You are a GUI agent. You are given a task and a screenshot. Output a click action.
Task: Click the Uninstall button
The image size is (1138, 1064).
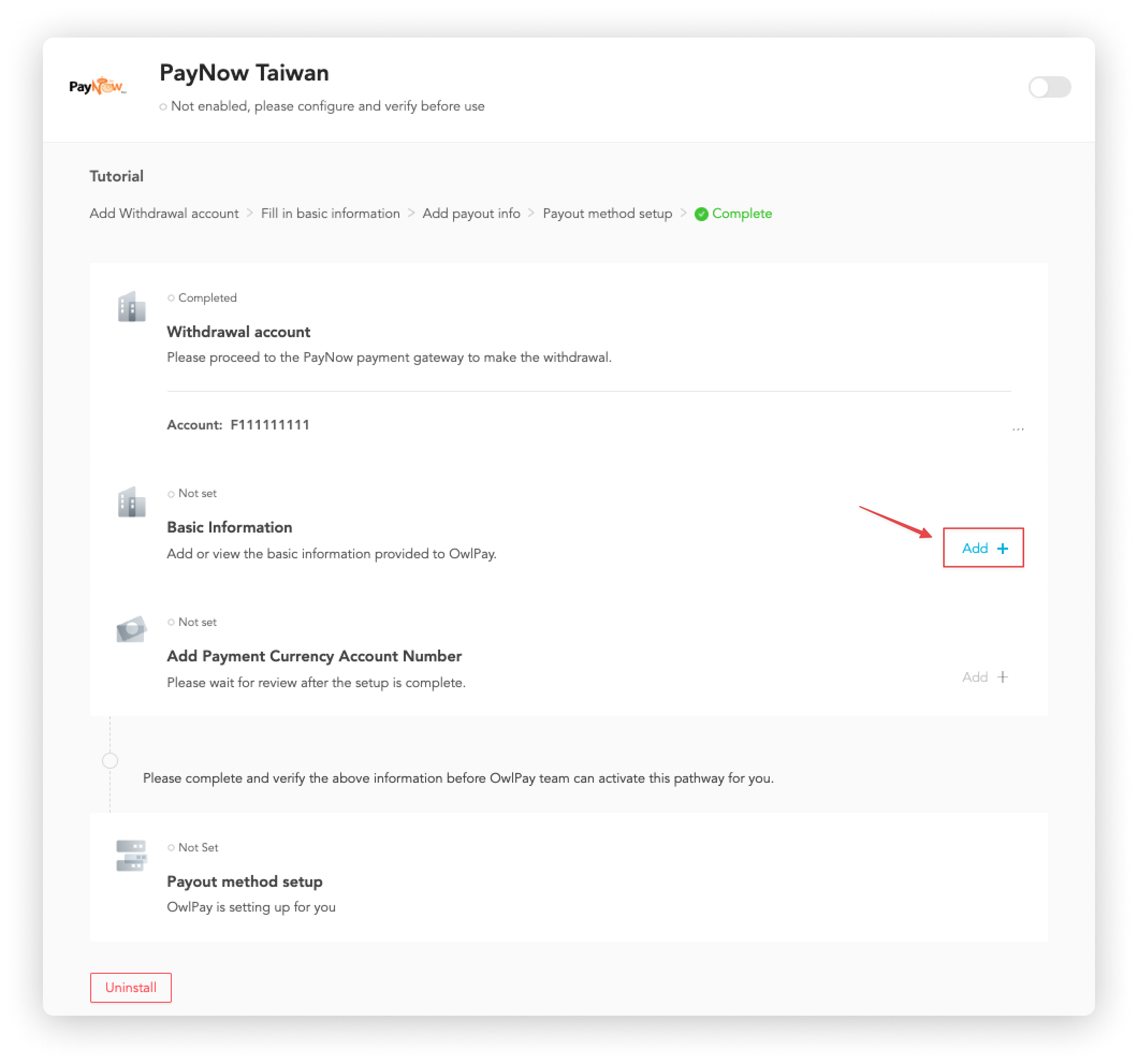pos(130,987)
